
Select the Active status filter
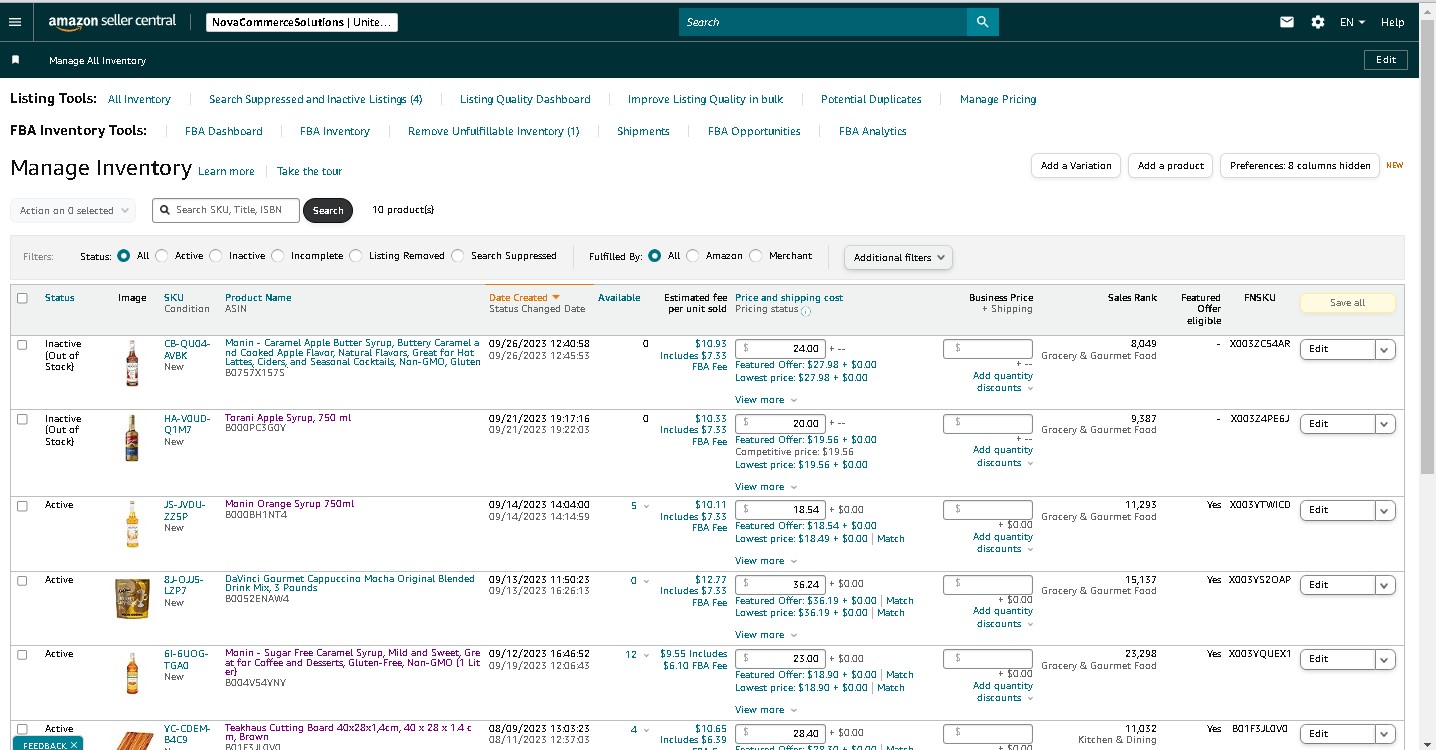click(162, 256)
